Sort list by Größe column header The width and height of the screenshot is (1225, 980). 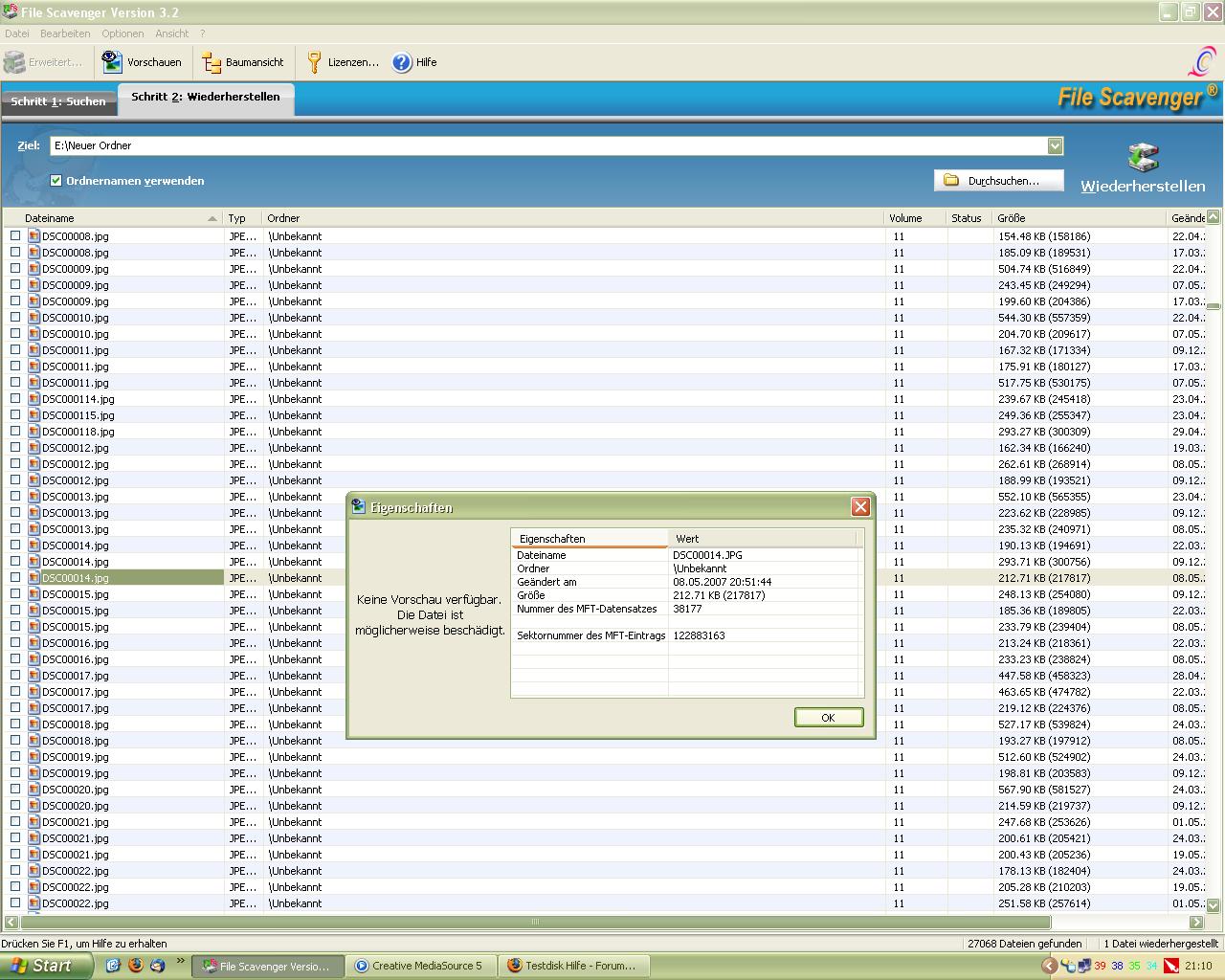click(1079, 218)
